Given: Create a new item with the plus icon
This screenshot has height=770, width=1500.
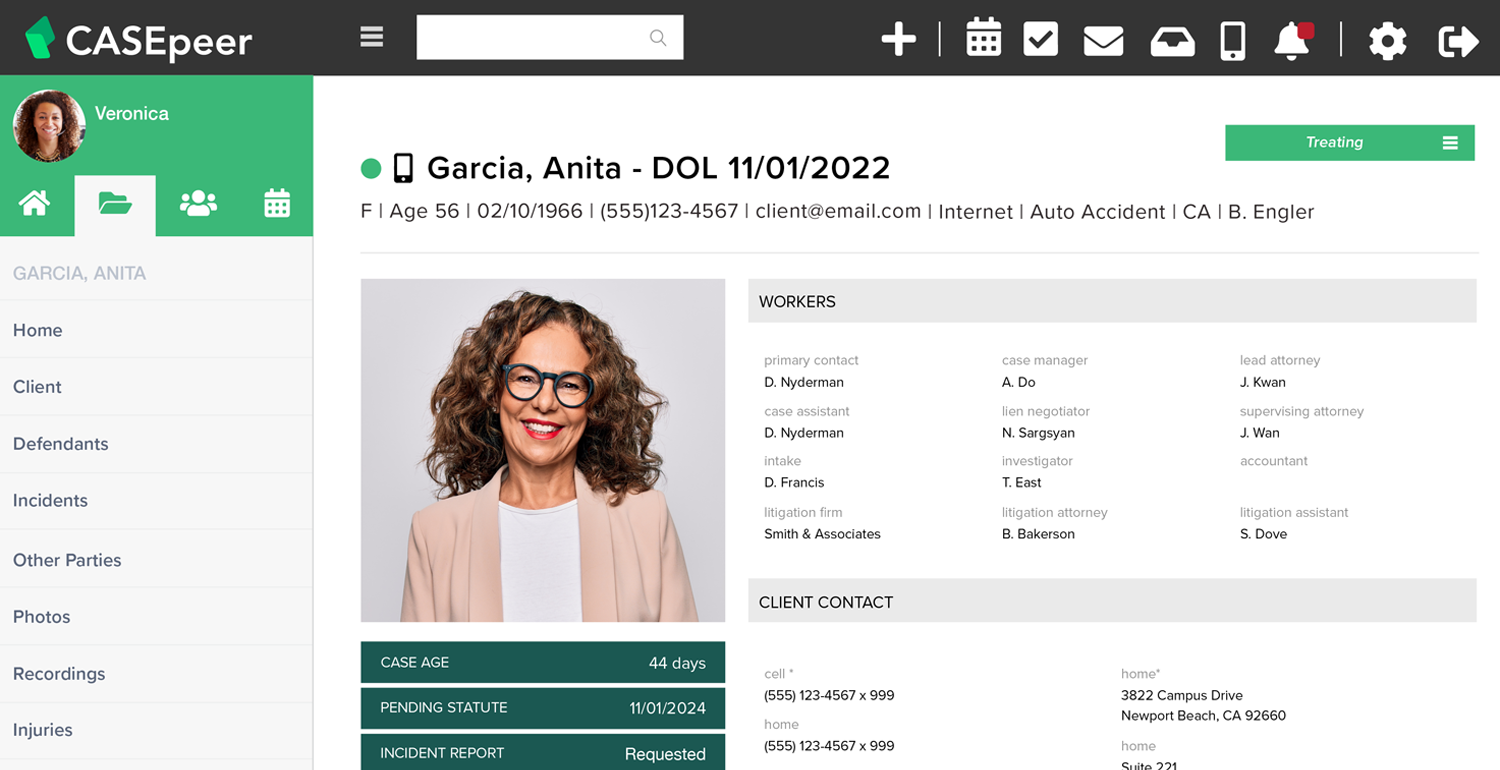Looking at the screenshot, I should click(898, 40).
